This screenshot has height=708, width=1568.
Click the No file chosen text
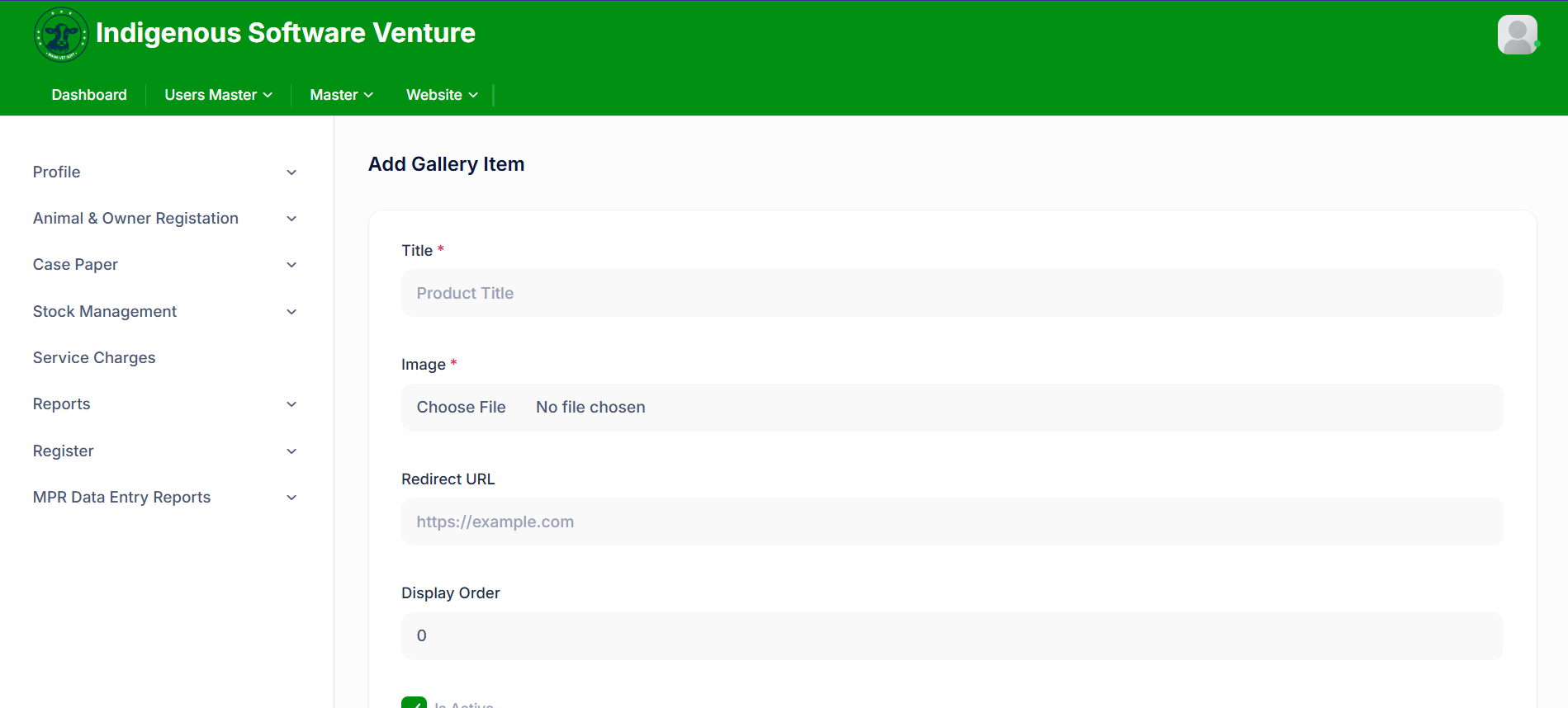[x=590, y=407]
